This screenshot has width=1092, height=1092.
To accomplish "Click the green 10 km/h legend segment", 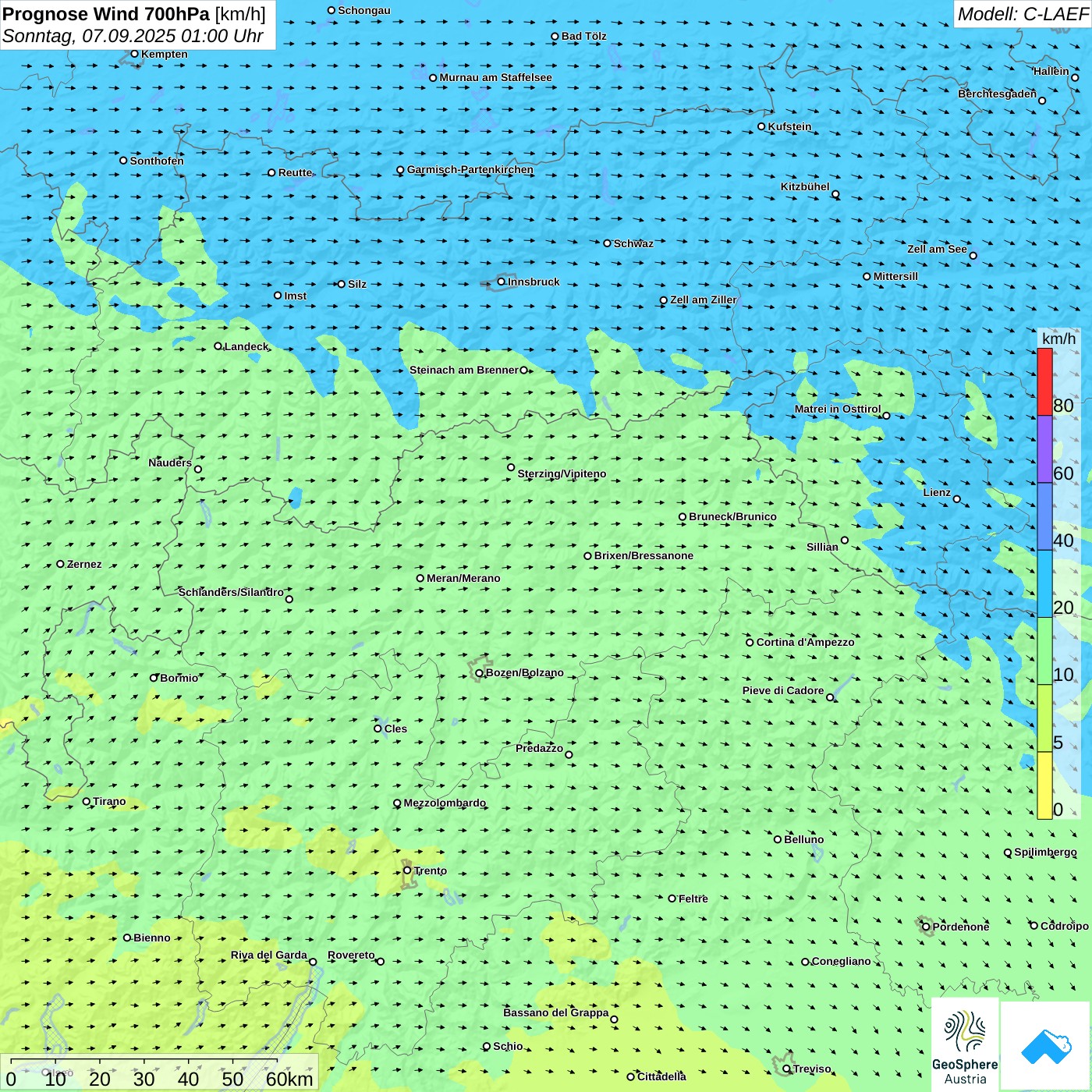I will coord(1044,651).
